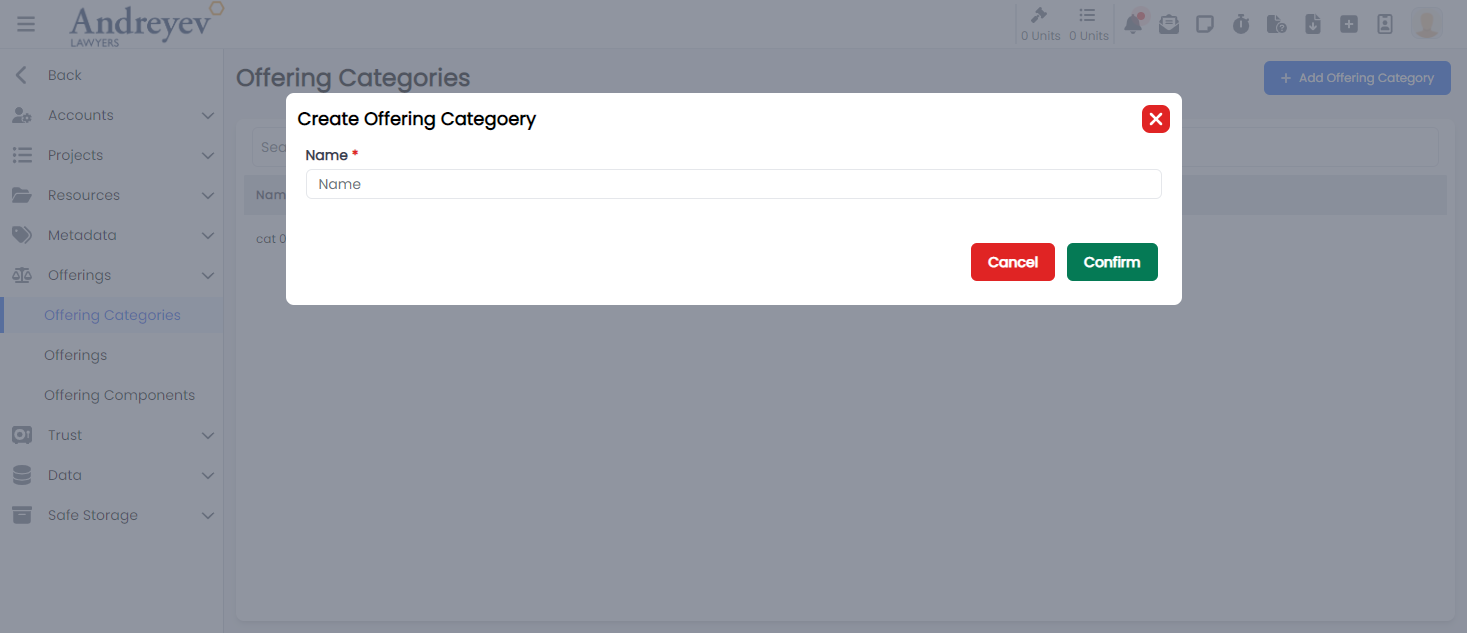Open the timer stopwatch icon
Viewport: 1467px width, 633px height.
1241,23
